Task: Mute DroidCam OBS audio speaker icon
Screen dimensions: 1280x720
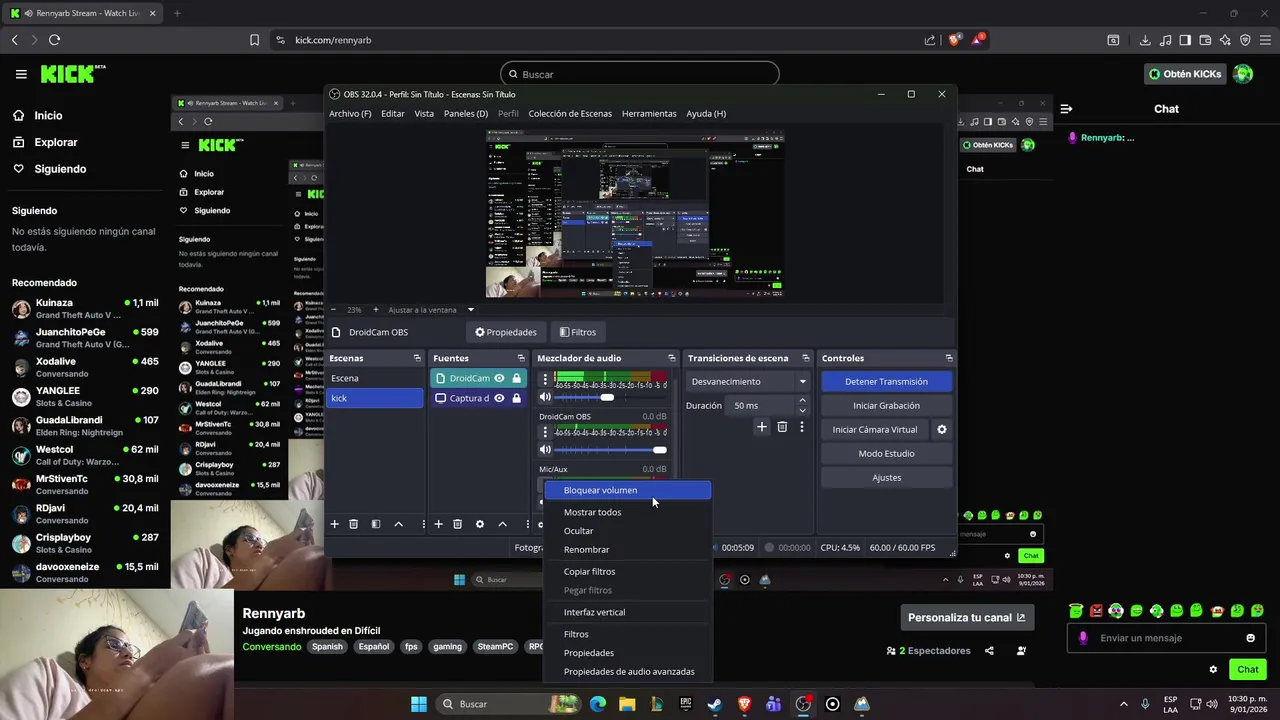Action: 545,450
